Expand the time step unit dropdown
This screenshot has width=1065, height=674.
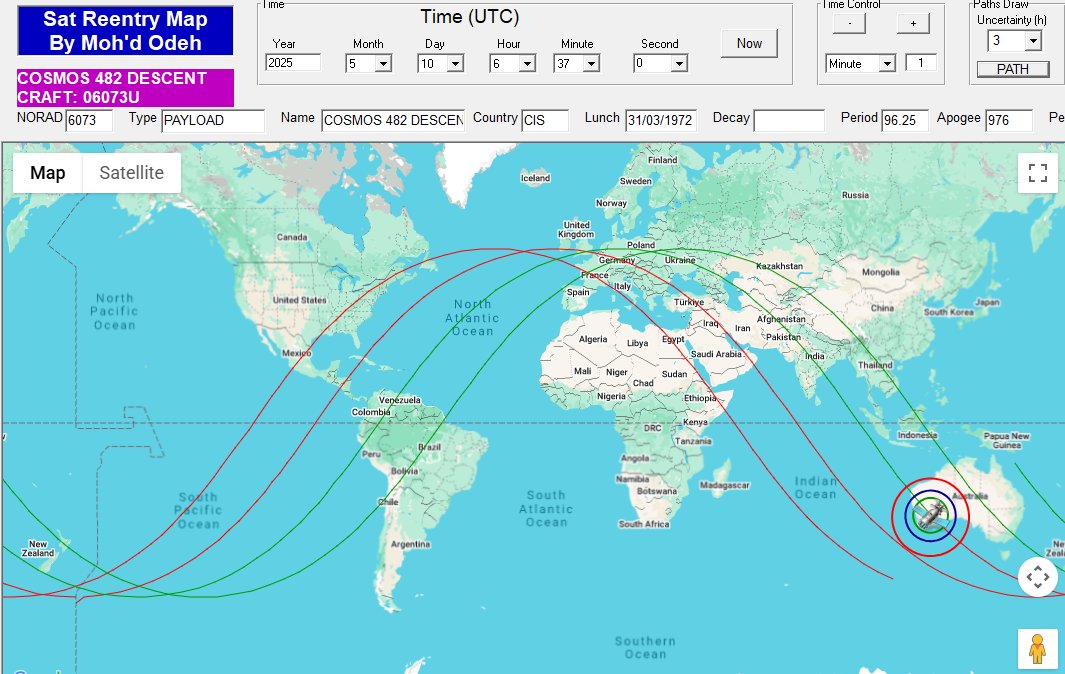pyautogui.click(x=886, y=63)
